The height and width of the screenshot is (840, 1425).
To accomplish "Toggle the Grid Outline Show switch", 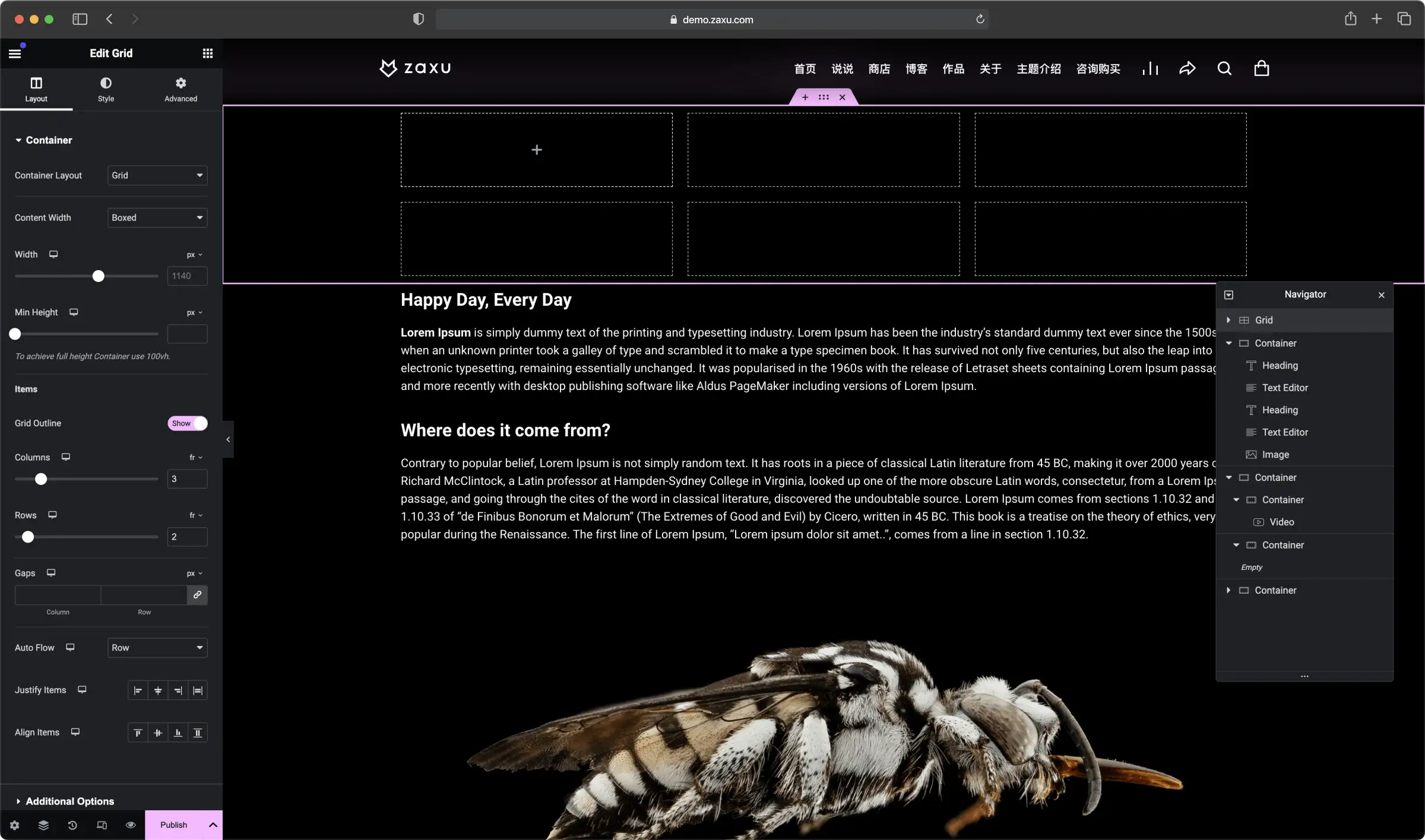I will [x=188, y=423].
